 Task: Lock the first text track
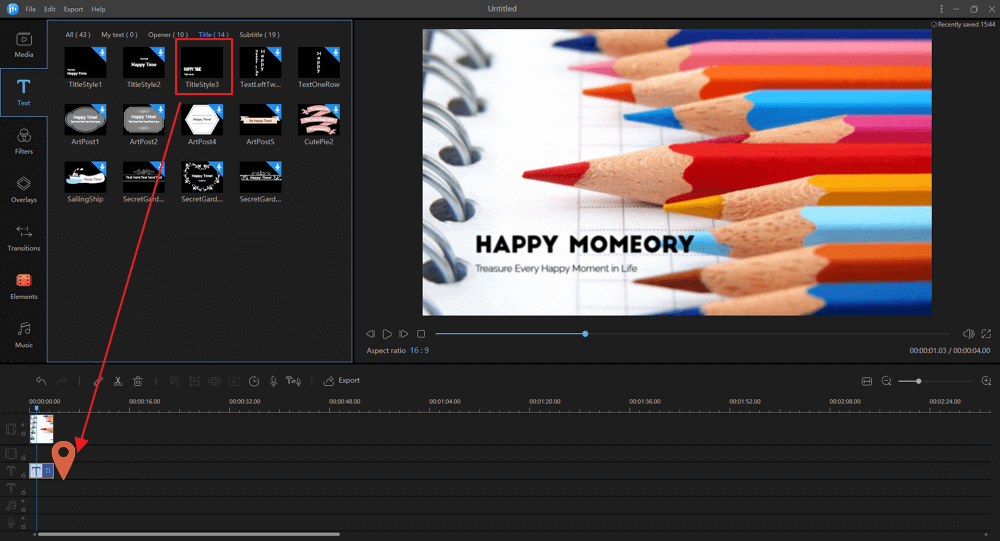[x=23, y=477]
